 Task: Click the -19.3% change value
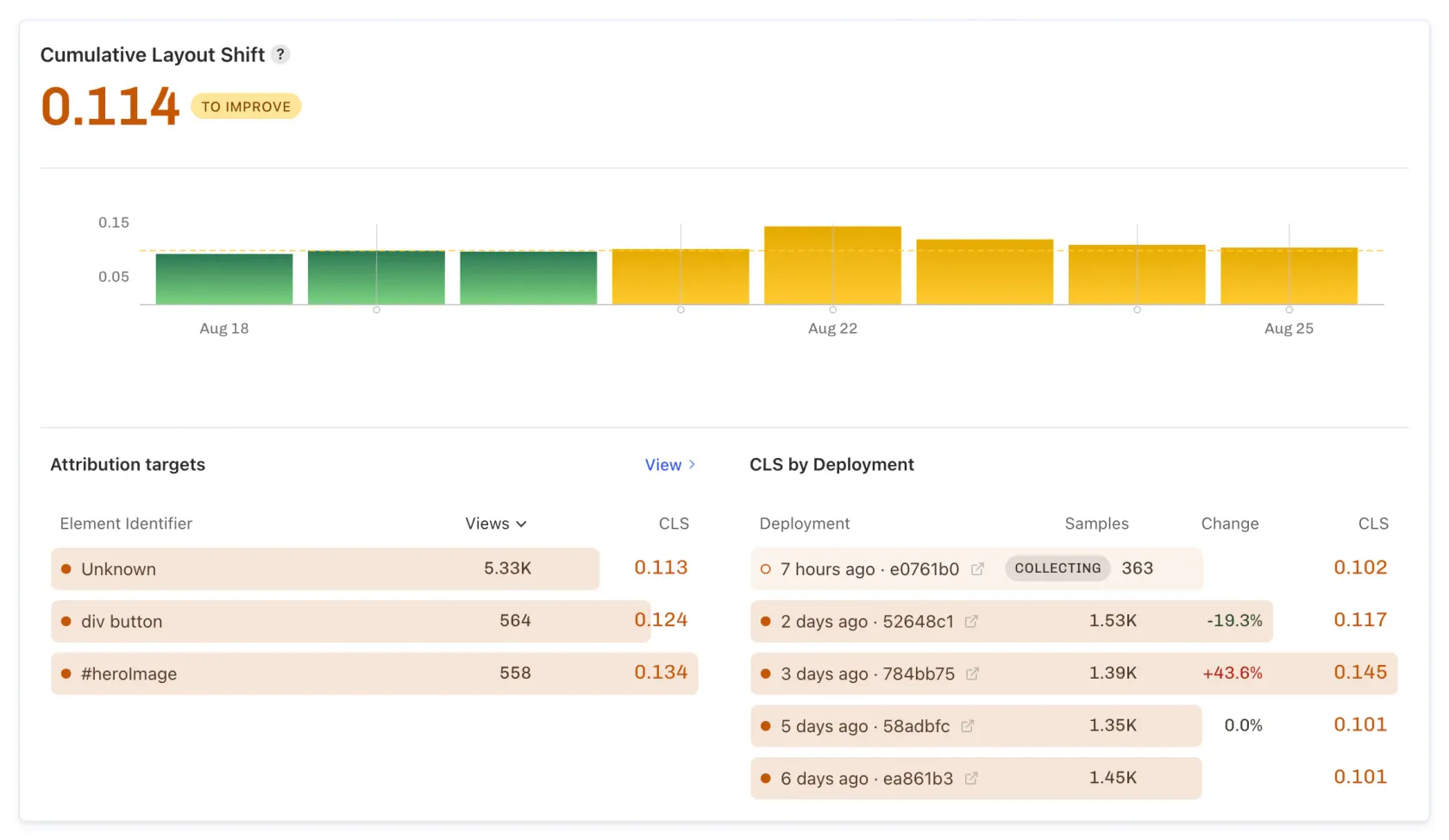pos(1234,621)
